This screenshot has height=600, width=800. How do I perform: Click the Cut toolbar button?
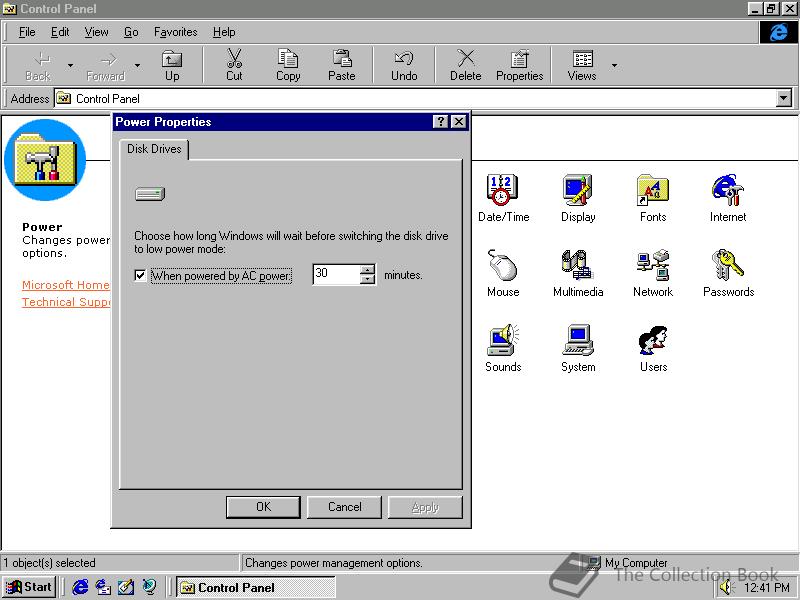pos(234,65)
